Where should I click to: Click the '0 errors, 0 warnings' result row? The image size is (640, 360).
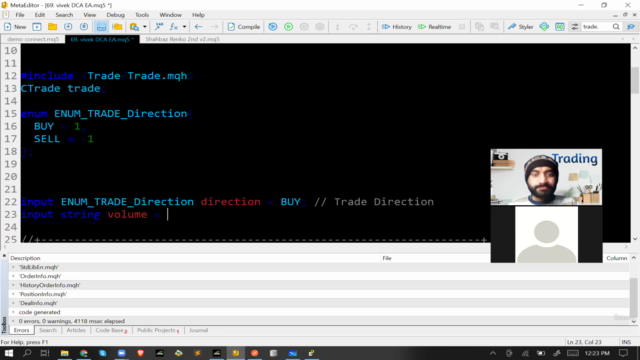(x=319, y=321)
